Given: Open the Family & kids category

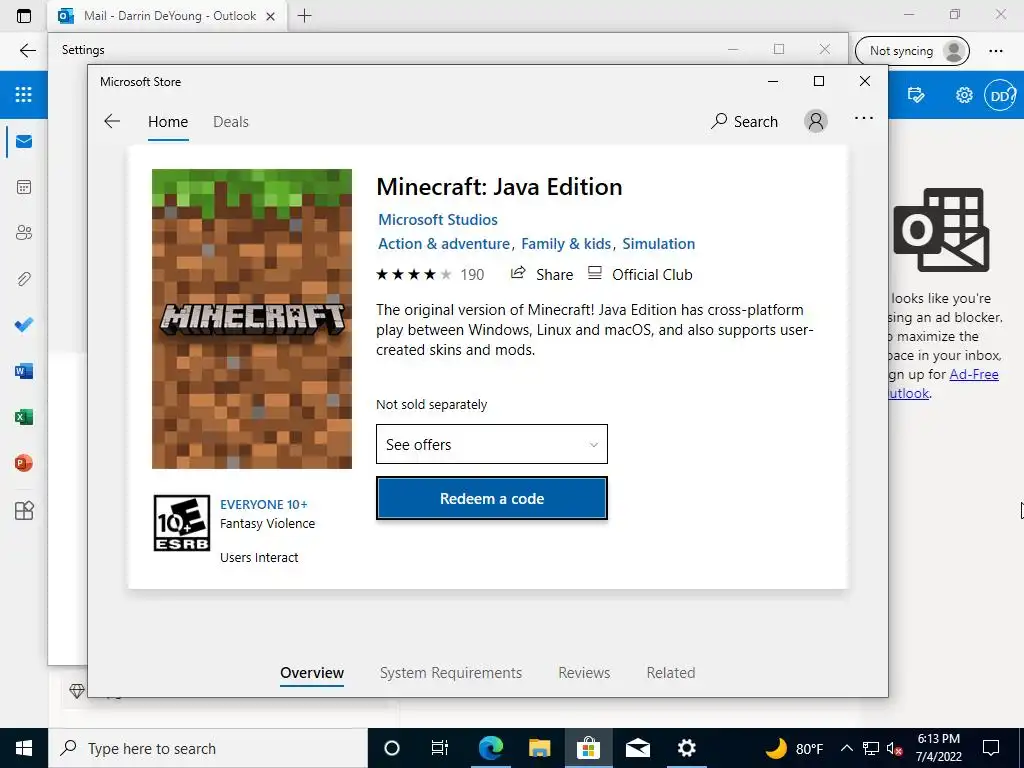Looking at the screenshot, I should (x=566, y=244).
